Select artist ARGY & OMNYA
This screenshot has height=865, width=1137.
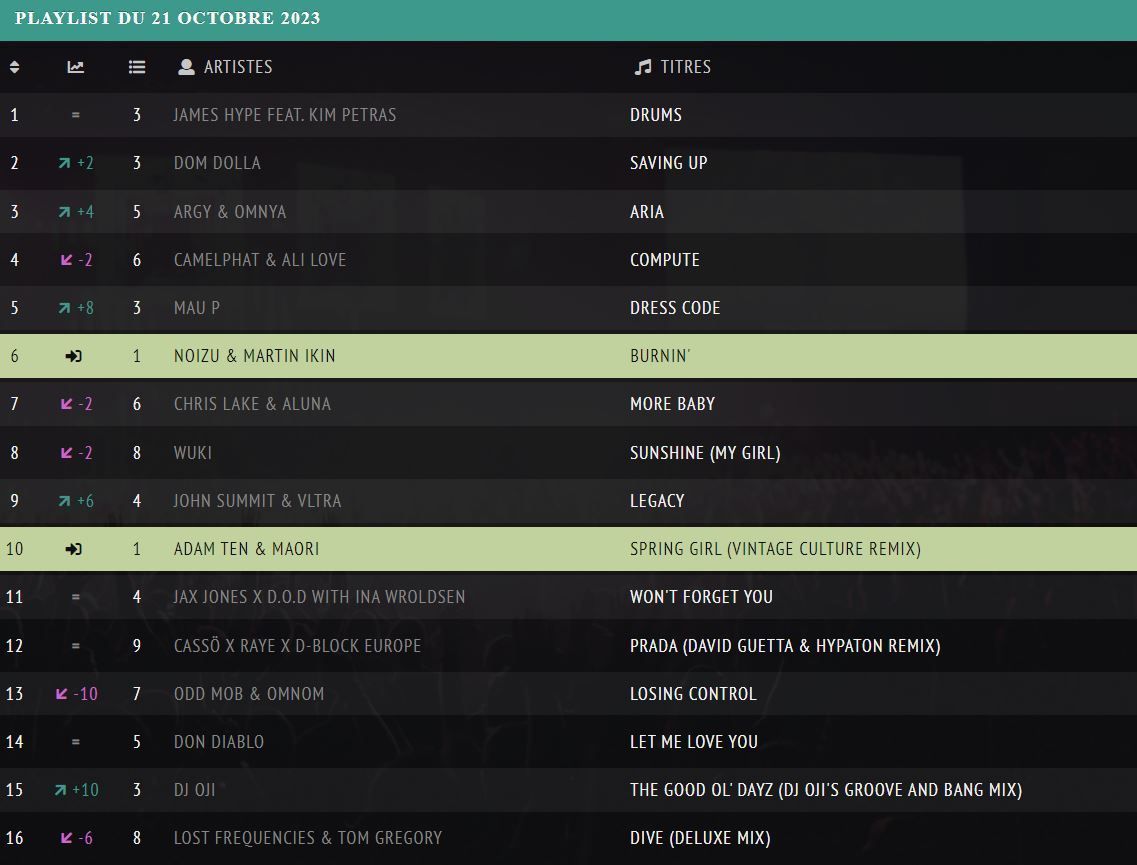230,212
